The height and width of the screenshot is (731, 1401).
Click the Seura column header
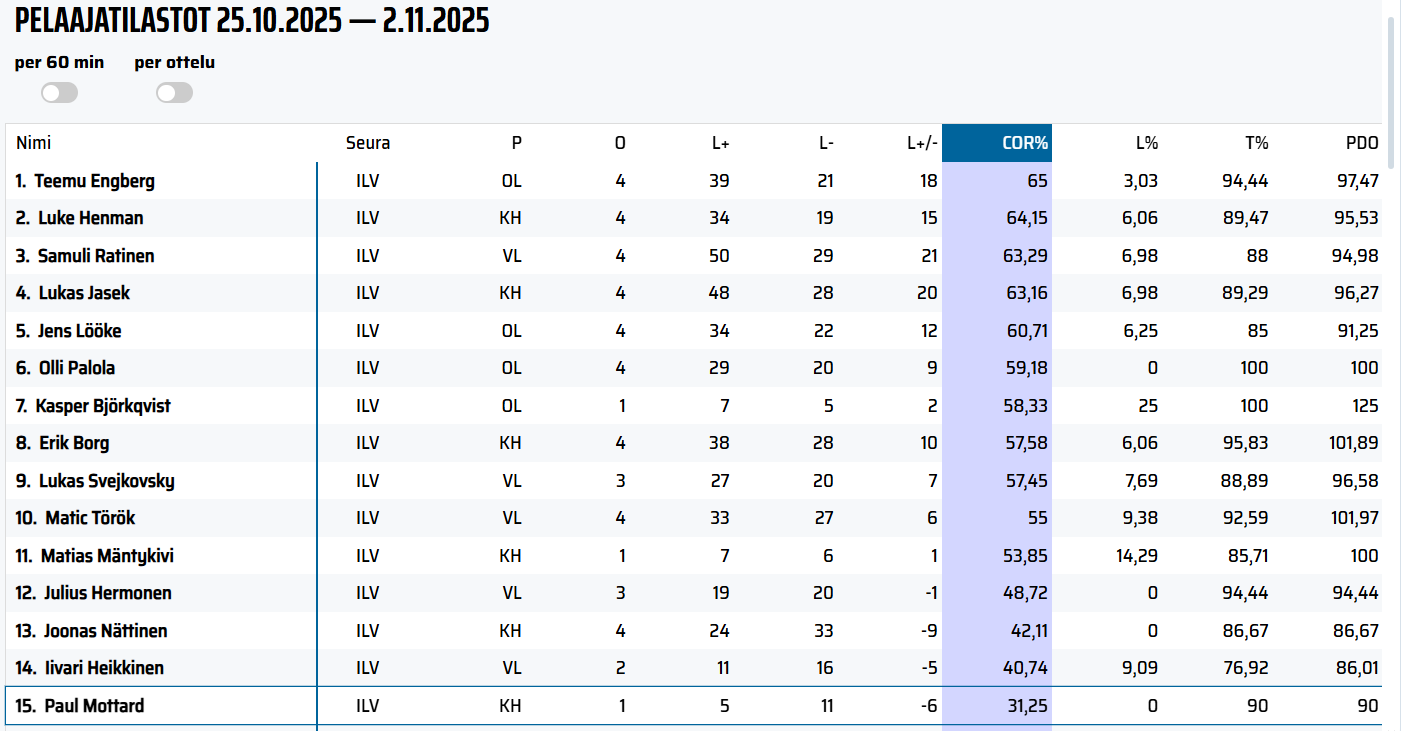367,143
